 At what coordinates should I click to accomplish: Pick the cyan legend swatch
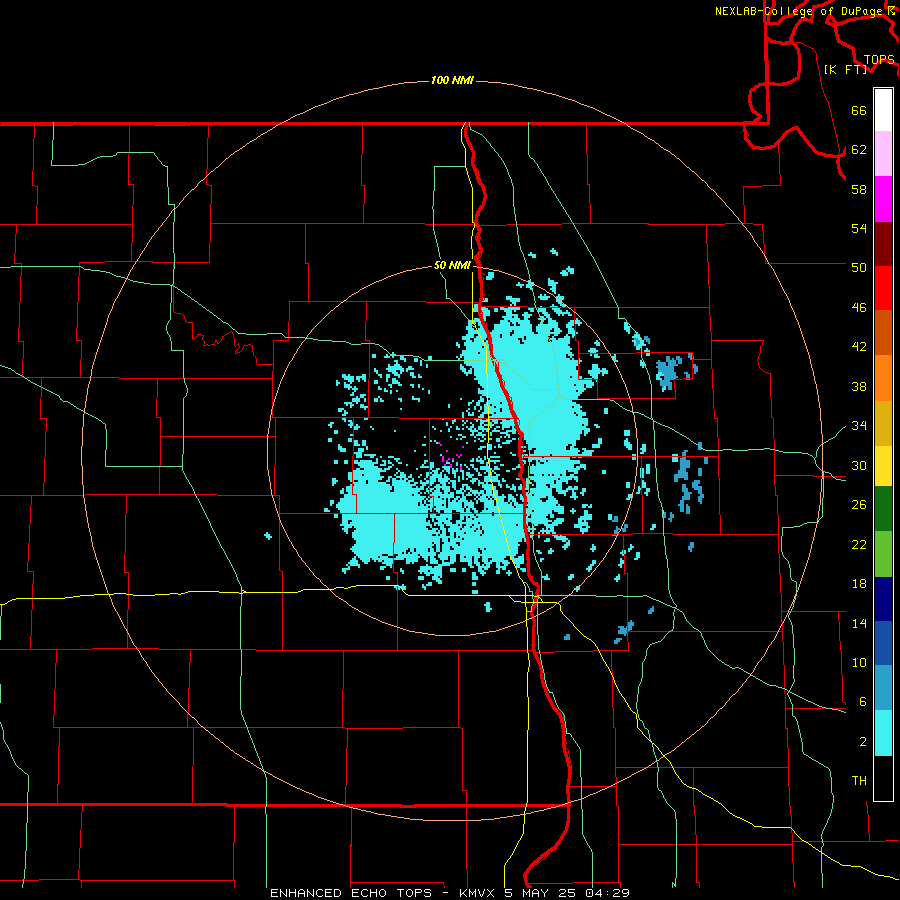pyautogui.click(x=883, y=733)
